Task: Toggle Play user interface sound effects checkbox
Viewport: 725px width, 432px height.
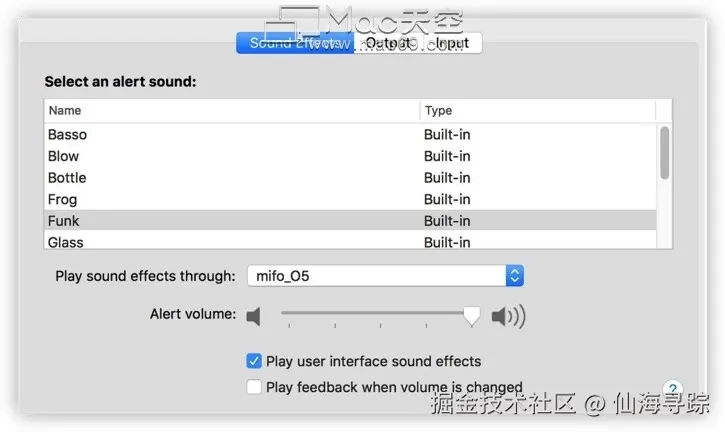Action: point(254,361)
